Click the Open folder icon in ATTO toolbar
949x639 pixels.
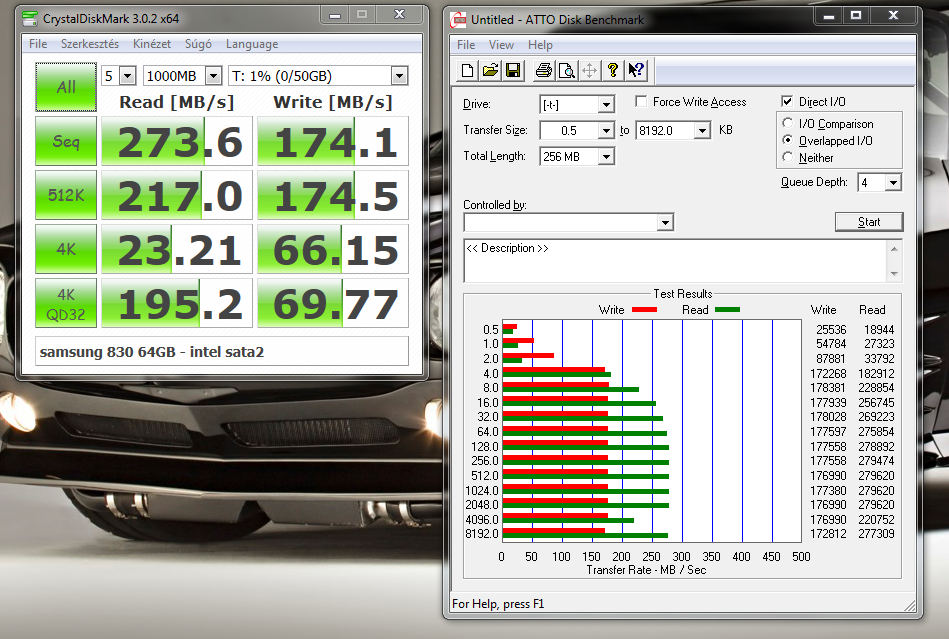490,70
